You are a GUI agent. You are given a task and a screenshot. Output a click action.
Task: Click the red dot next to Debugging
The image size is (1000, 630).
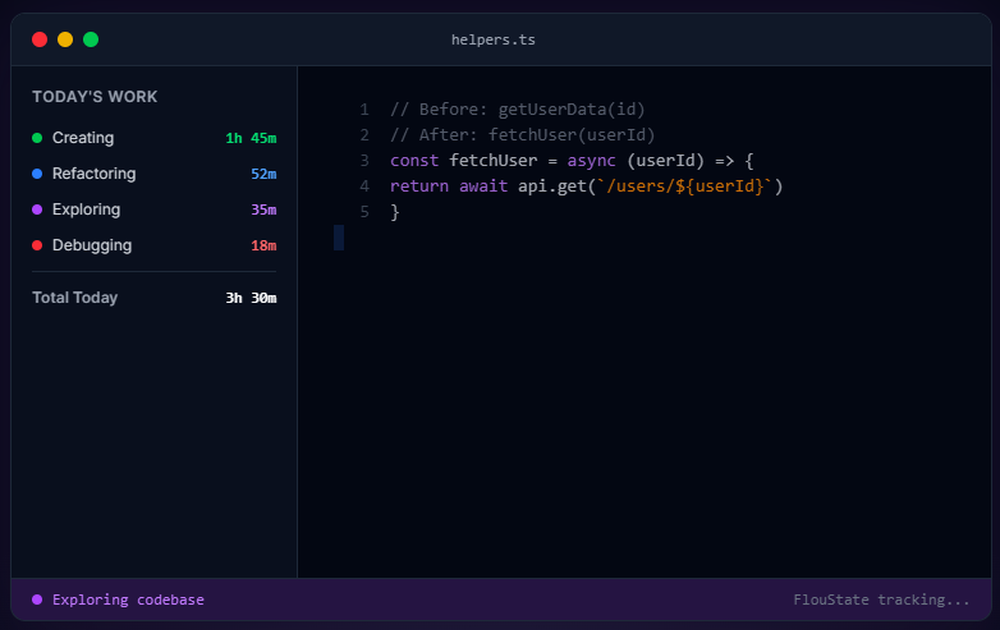(x=39, y=246)
